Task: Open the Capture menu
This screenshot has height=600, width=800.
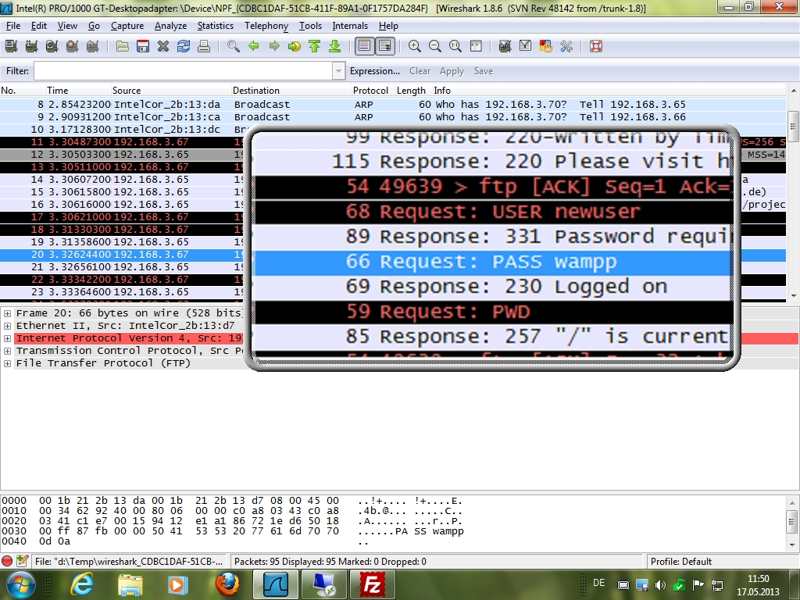Action: [127, 26]
